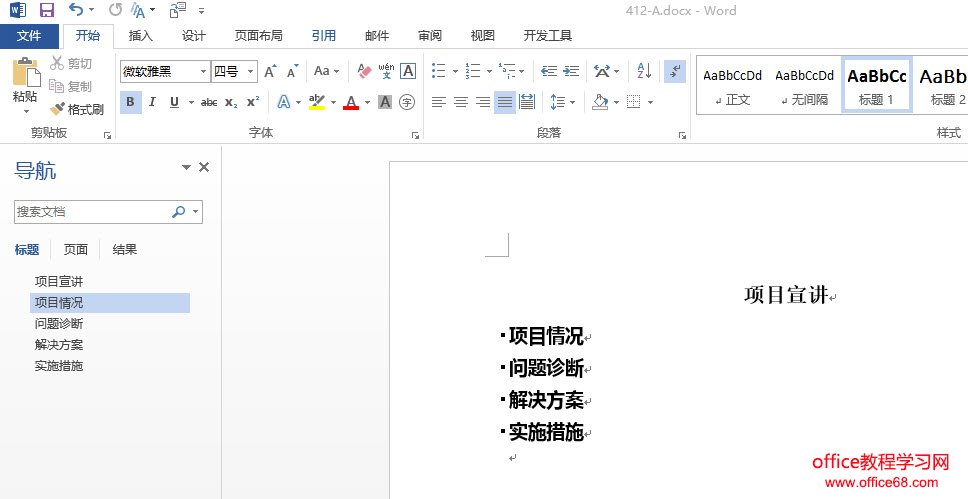The image size is (968, 499).
Task: Click the clear formatting eraser icon
Action: pyautogui.click(x=364, y=72)
